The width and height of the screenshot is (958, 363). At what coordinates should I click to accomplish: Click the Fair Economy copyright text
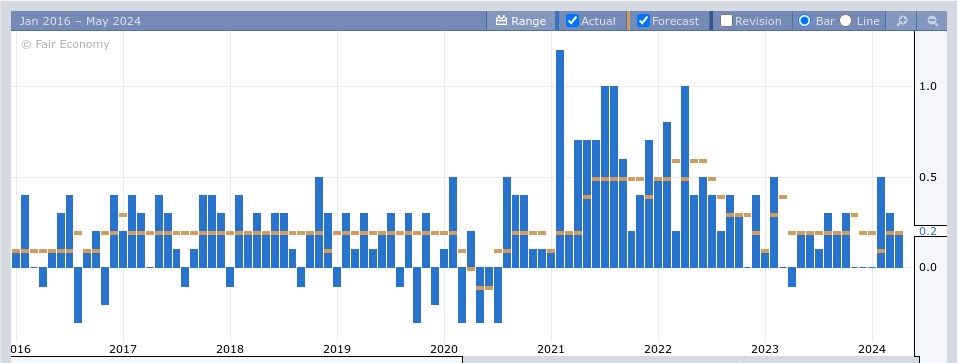pyautogui.click(x=65, y=44)
